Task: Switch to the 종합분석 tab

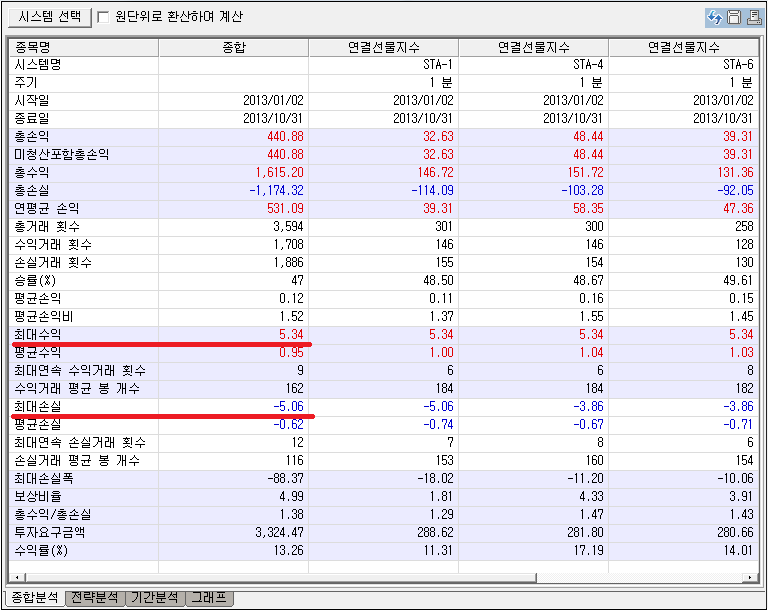Action: pos(33,598)
